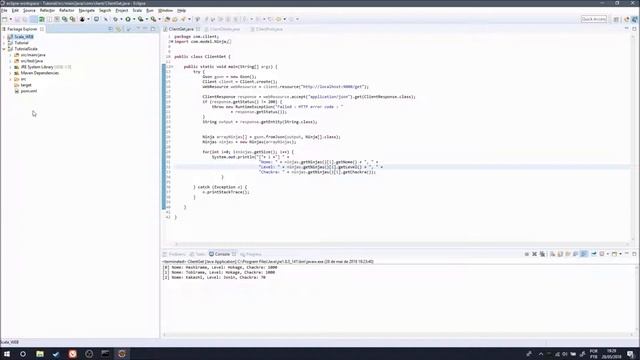Click the Quick Access field

coord(594,19)
